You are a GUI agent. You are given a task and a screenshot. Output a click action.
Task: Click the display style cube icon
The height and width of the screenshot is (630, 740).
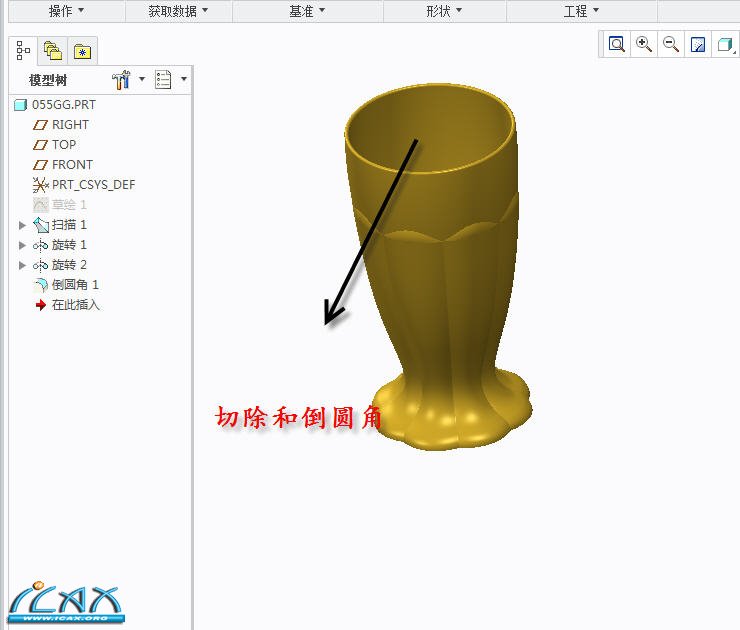[725, 45]
